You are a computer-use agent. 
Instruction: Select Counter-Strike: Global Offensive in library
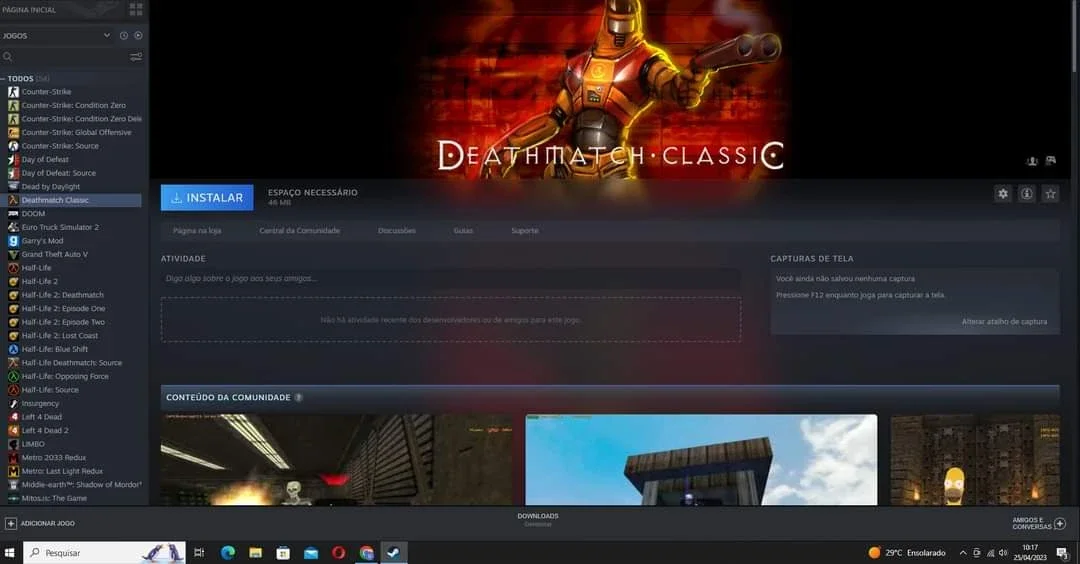pos(74,132)
